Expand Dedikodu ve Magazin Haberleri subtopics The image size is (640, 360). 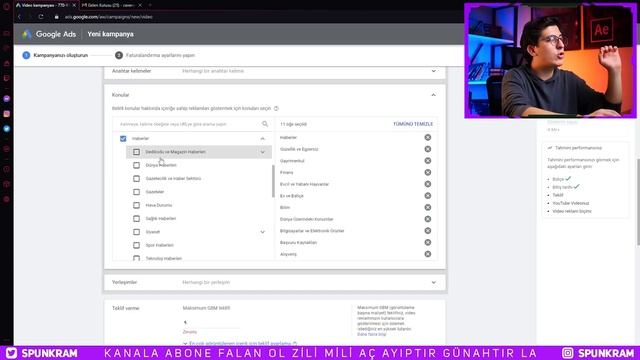point(262,152)
